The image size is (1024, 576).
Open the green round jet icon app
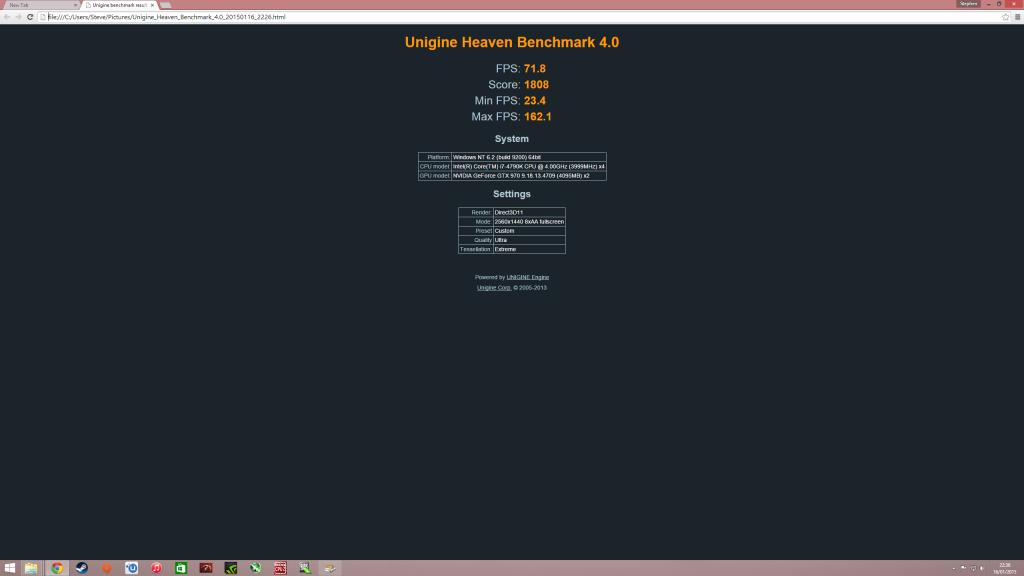click(255, 568)
